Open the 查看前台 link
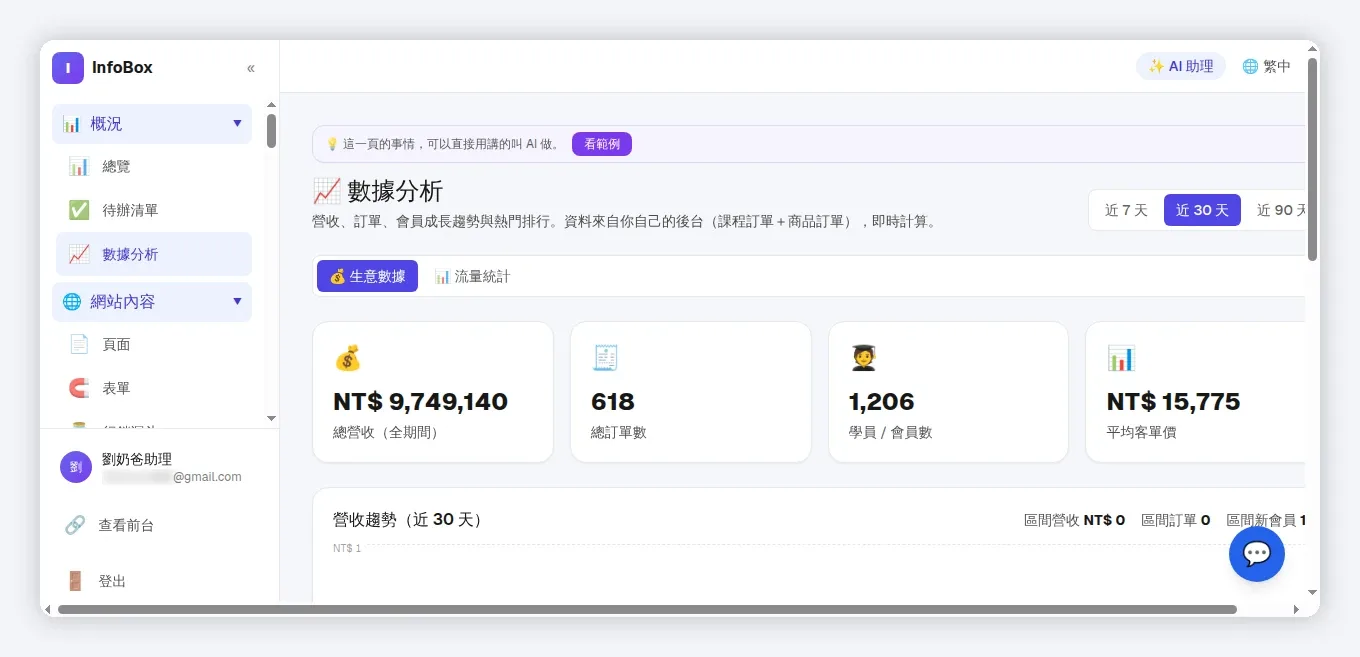 point(126,525)
